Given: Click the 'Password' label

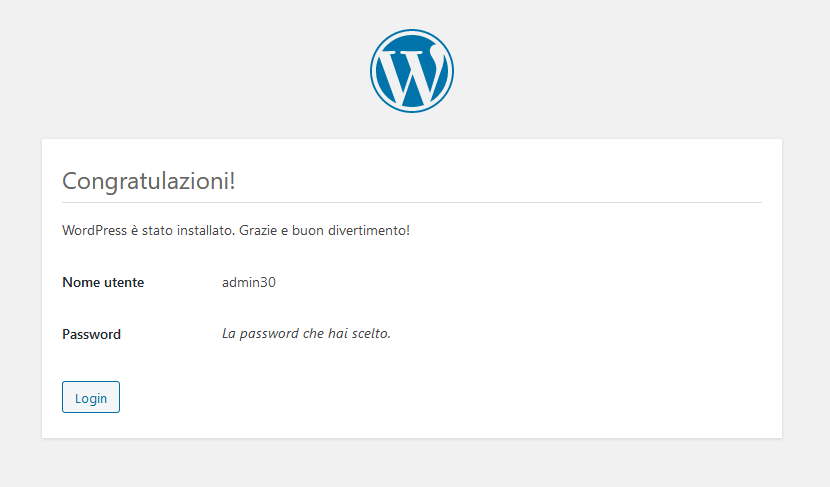Looking at the screenshot, I should (92, 334).
